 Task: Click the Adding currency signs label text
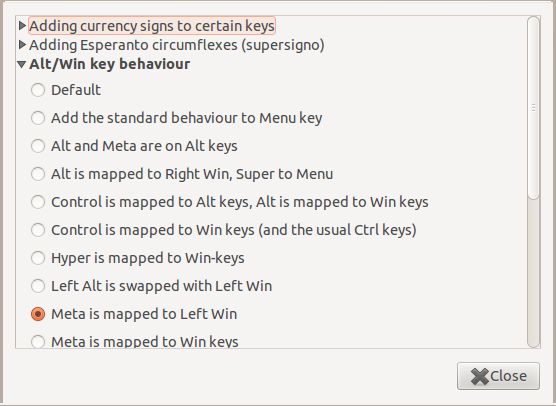click(x=152, y=26)
